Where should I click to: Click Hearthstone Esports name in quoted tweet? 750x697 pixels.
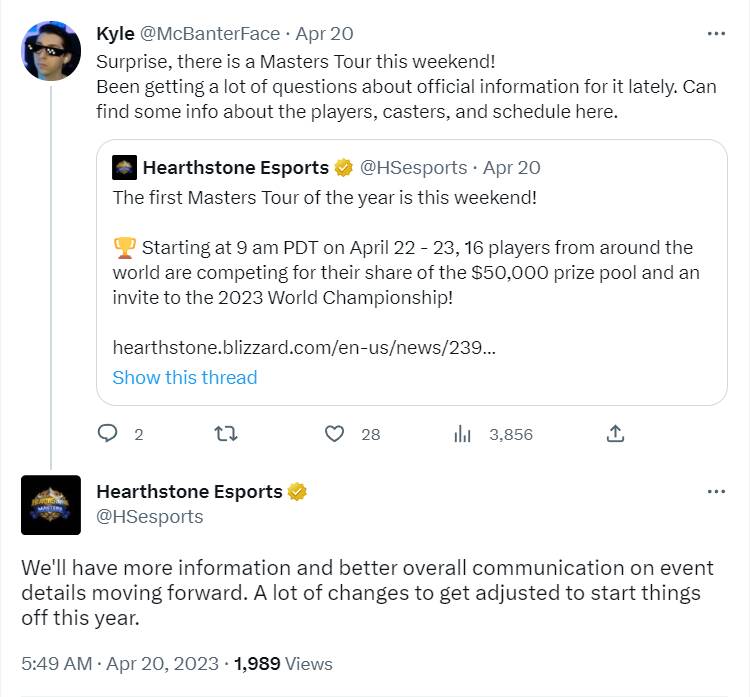tap(235, 167)
